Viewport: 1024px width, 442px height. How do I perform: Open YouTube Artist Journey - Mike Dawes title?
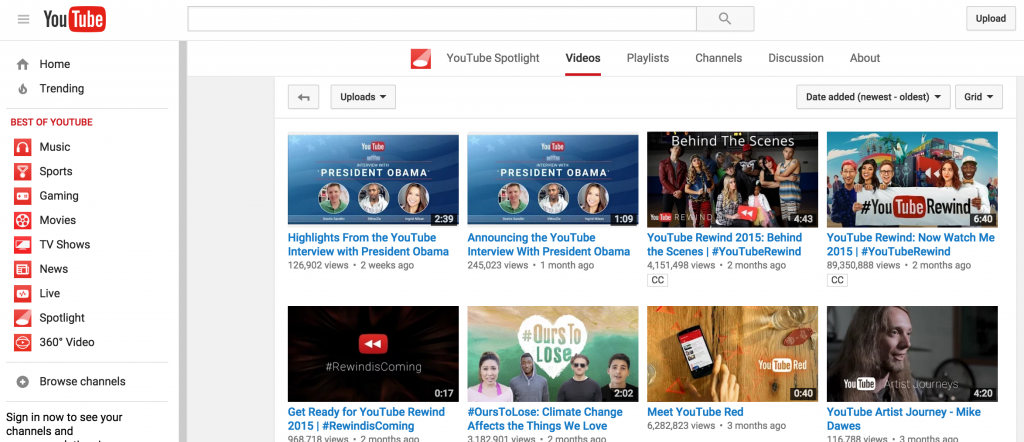click(904, 419)
